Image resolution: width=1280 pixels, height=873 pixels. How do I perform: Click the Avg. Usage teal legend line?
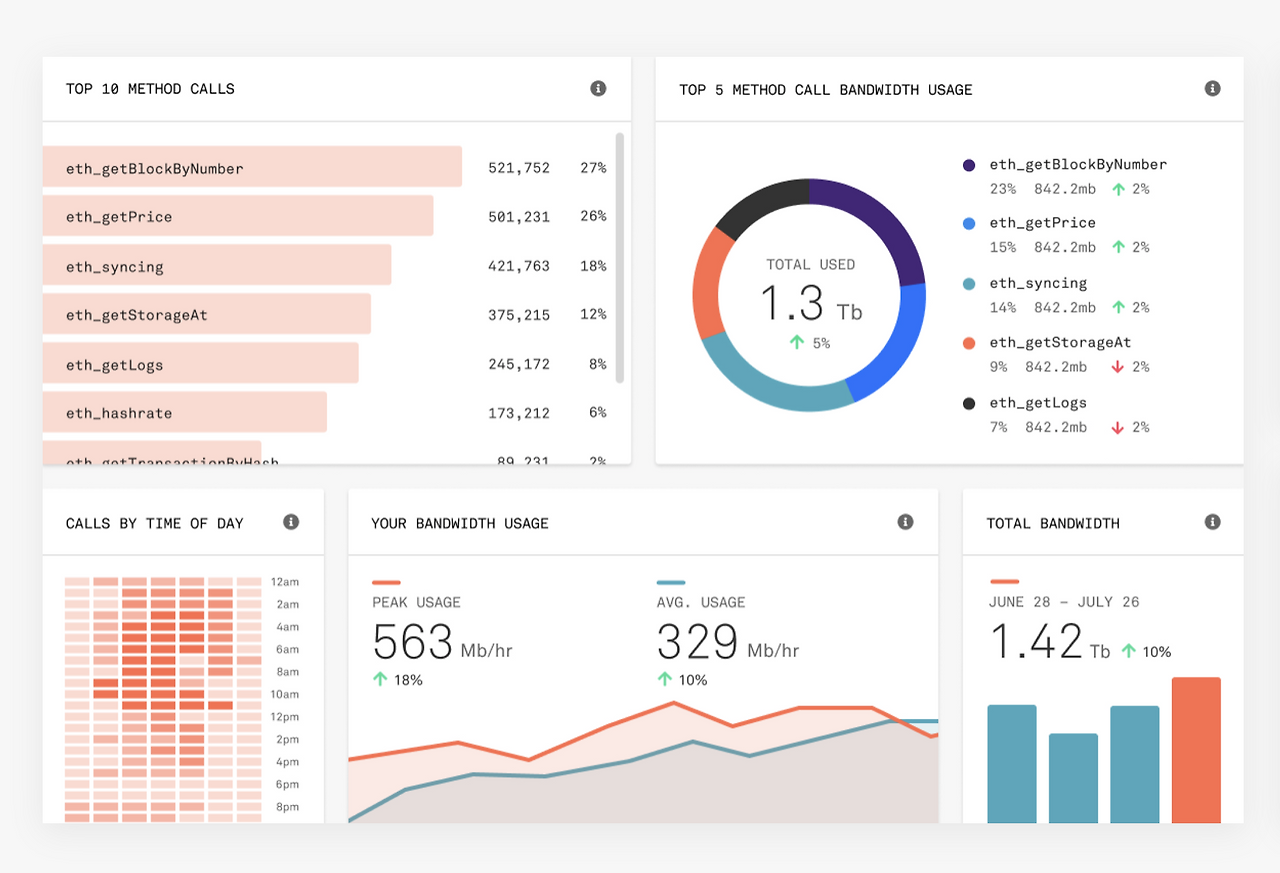click(671, 582)
